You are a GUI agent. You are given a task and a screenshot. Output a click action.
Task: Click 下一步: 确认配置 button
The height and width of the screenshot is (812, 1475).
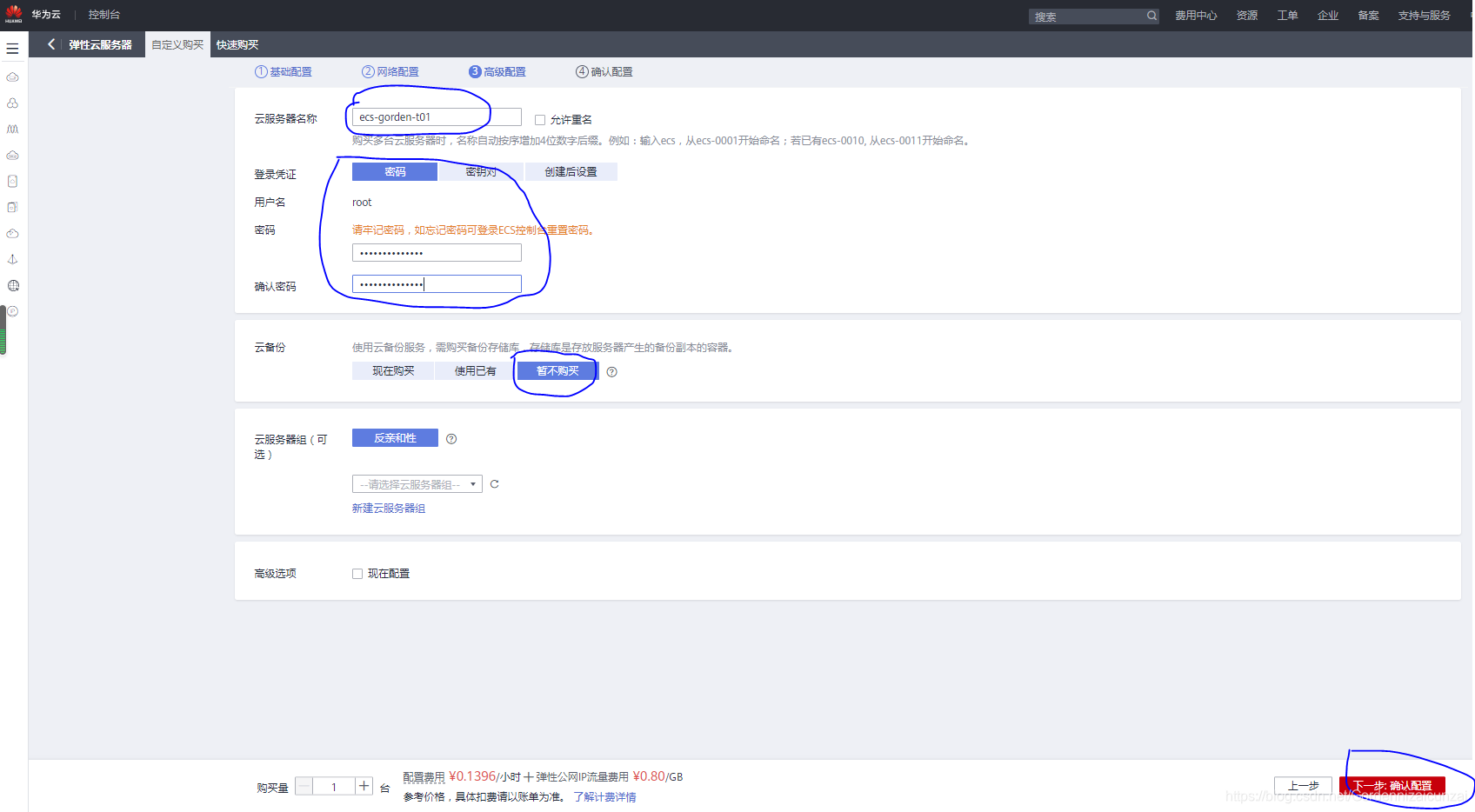(1392, 786)
